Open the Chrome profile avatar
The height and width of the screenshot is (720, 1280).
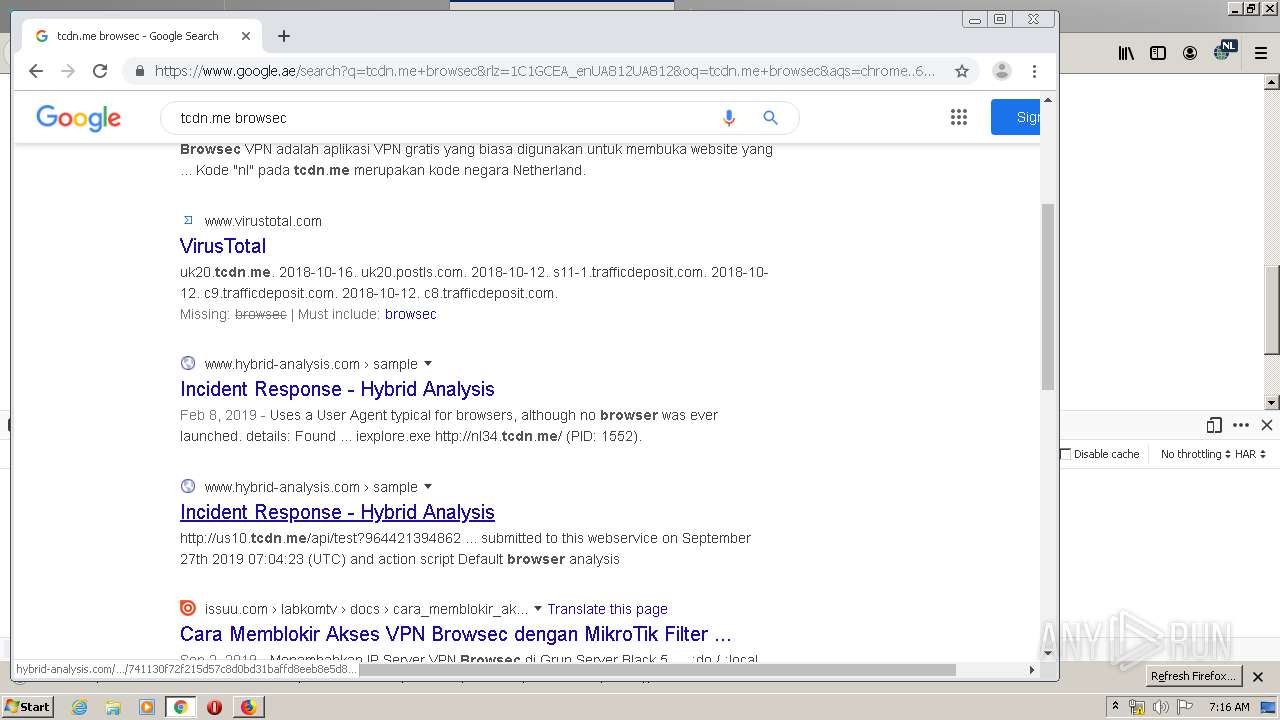tap(1001, 71)
